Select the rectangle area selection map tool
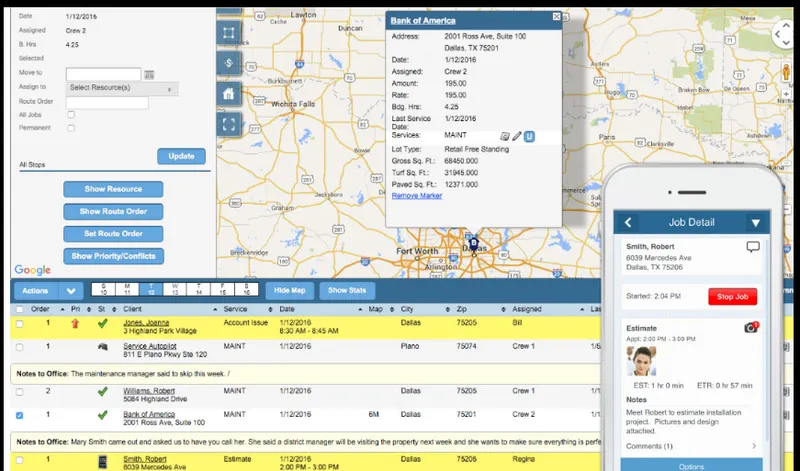 click(x=229, y=33)
